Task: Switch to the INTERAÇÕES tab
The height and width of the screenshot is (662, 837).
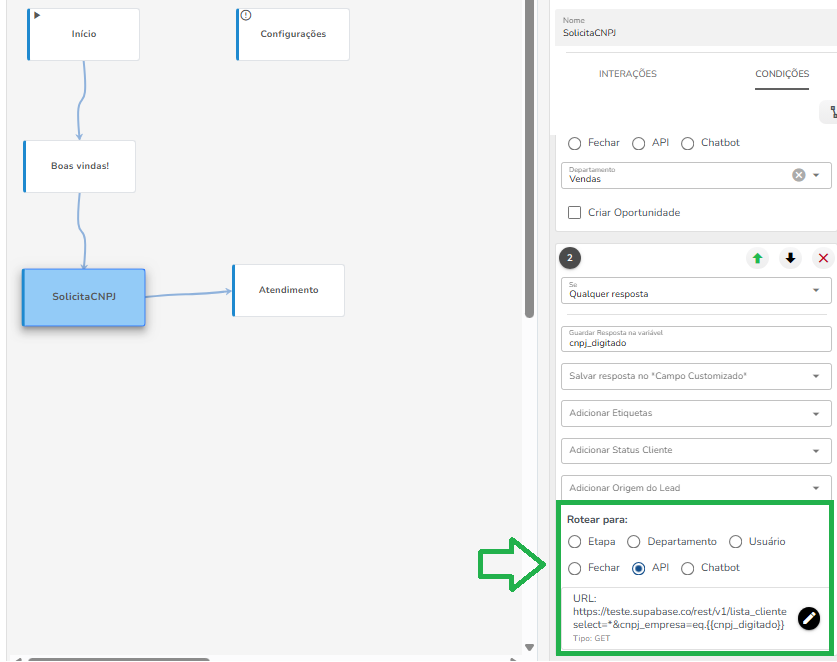Action: click(x=628, y=74)
